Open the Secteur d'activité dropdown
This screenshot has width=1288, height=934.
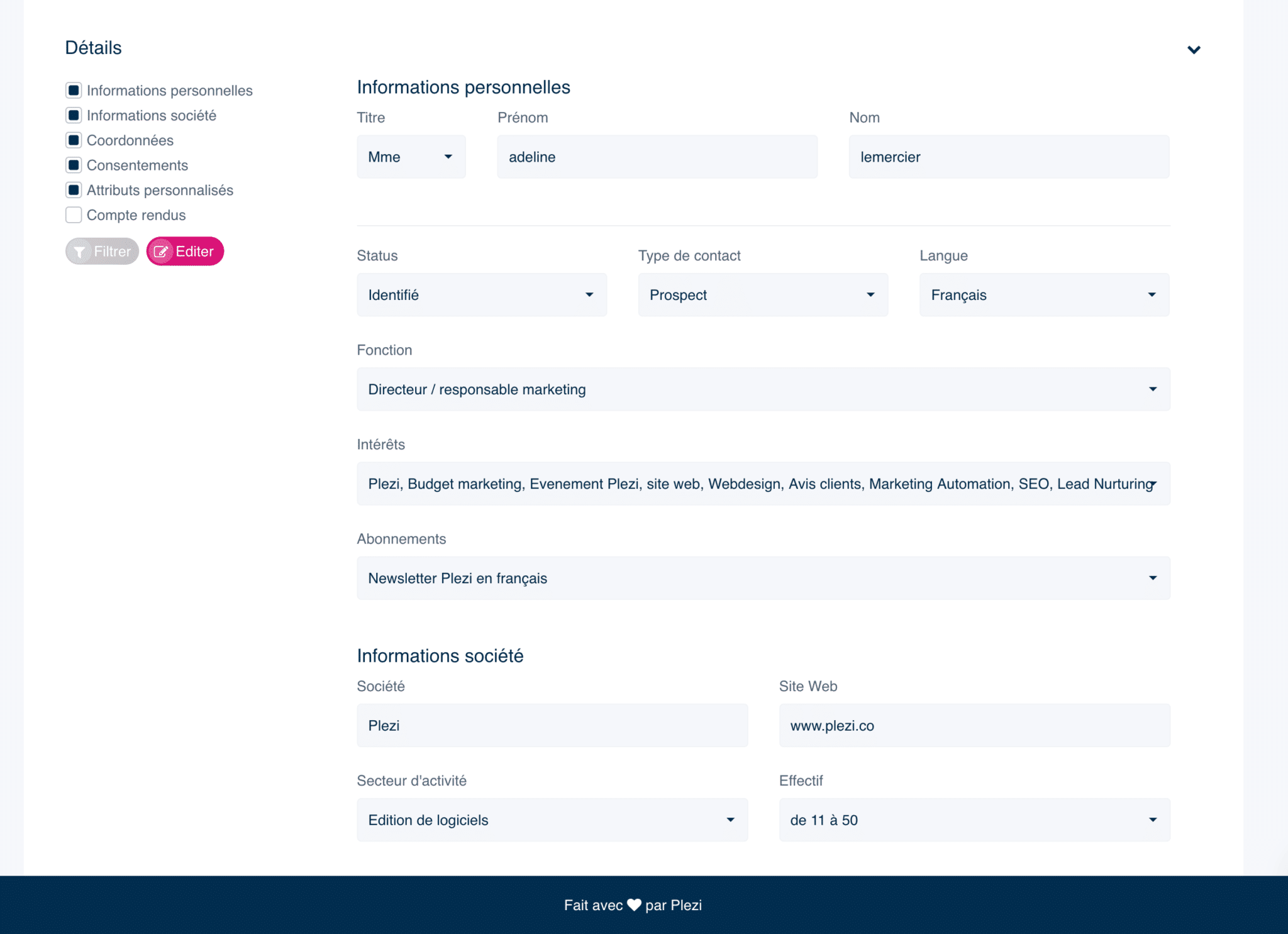coord(552,820)
